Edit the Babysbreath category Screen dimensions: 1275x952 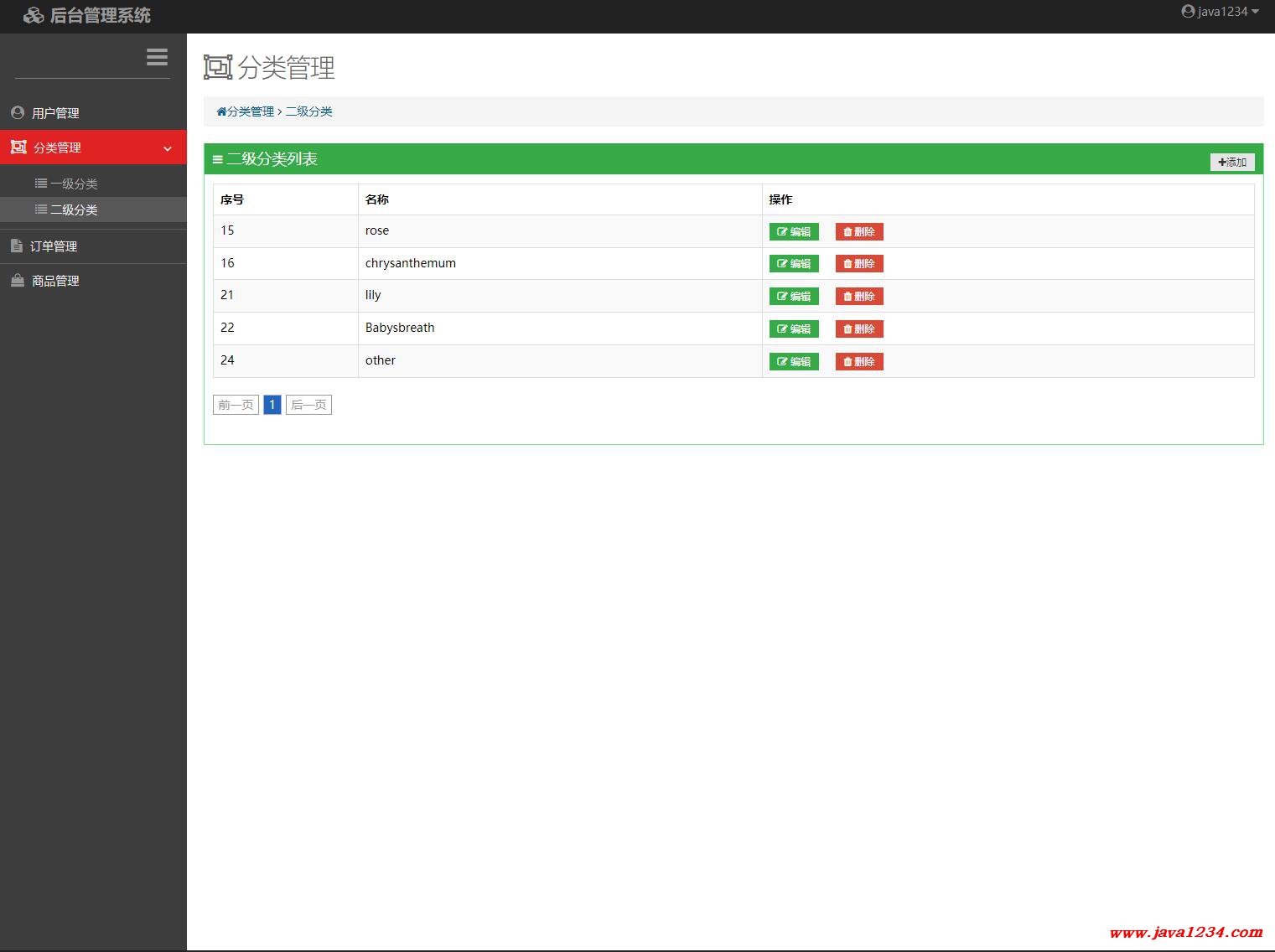click(x=794, y=329)
